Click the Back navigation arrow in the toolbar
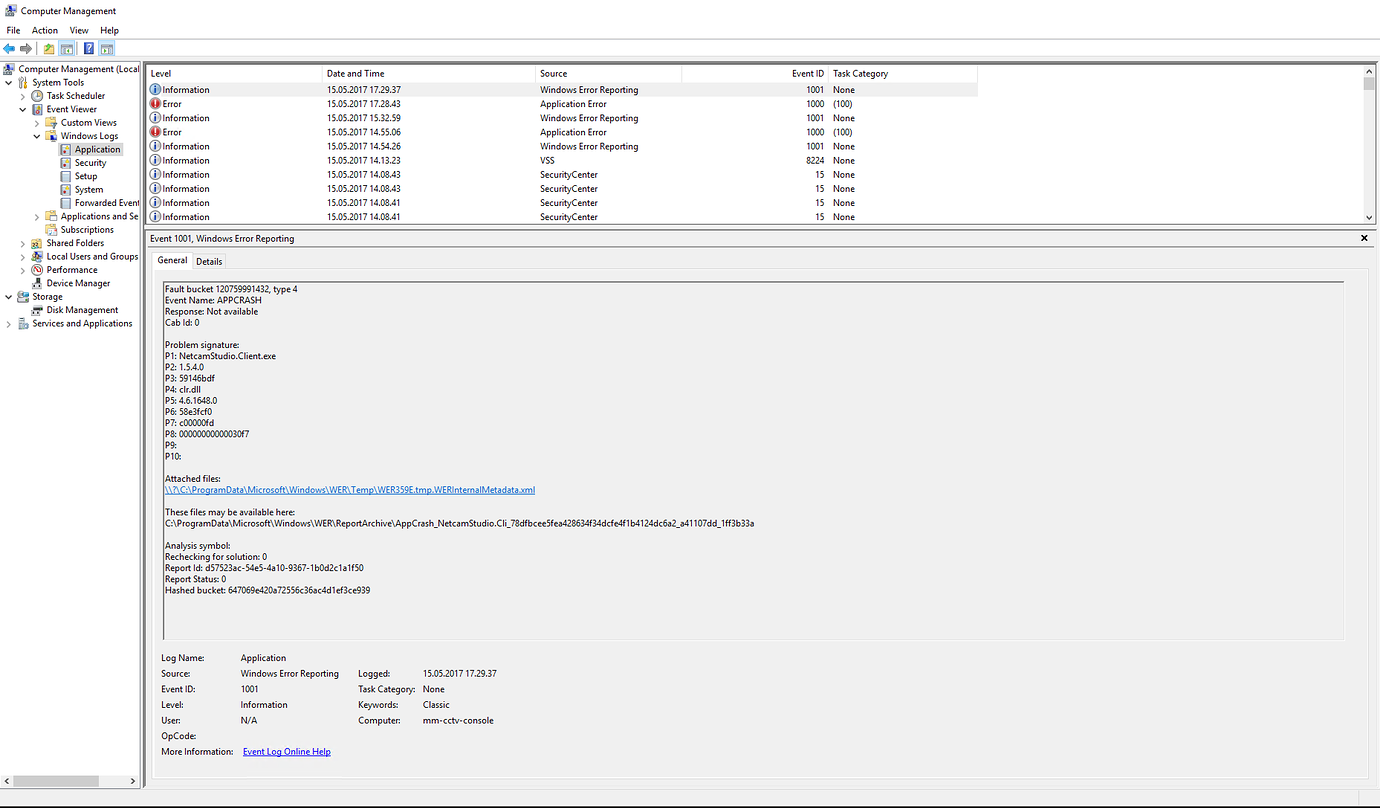The height and width of the screenshot is (808, 1380). pos(10,47)
